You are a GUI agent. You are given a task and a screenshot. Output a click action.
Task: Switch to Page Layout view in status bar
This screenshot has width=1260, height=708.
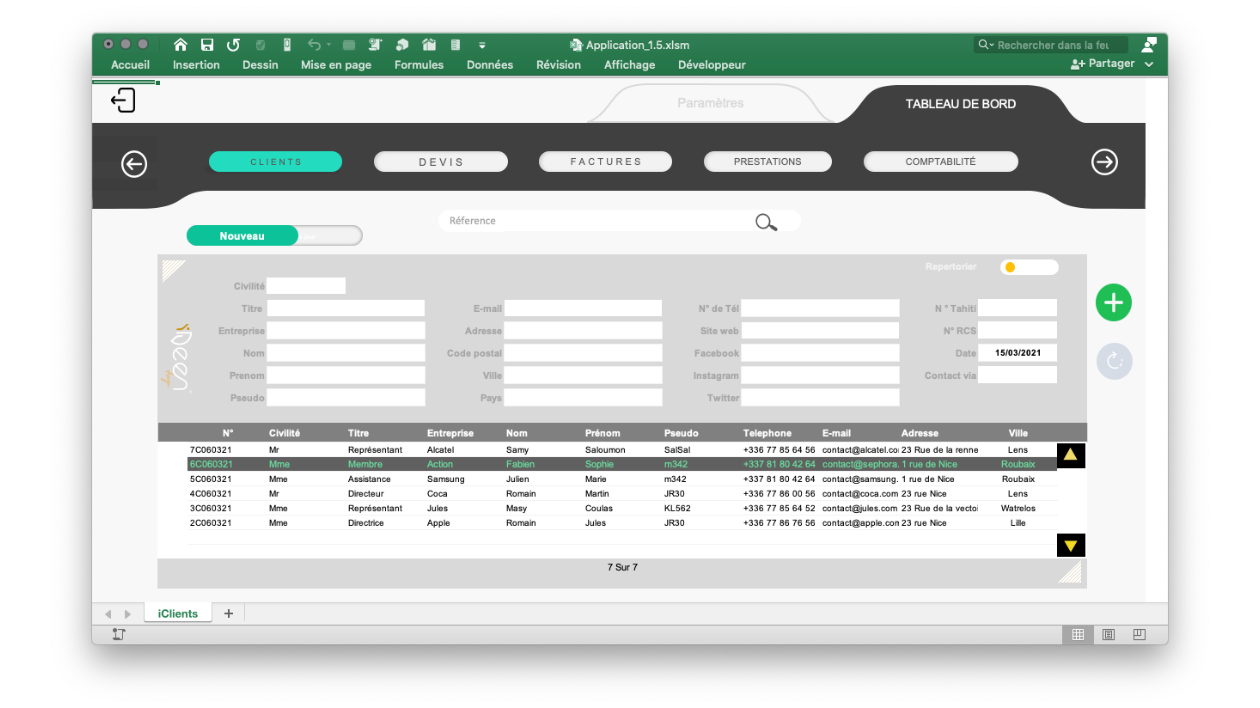[x=1108, y=635]
